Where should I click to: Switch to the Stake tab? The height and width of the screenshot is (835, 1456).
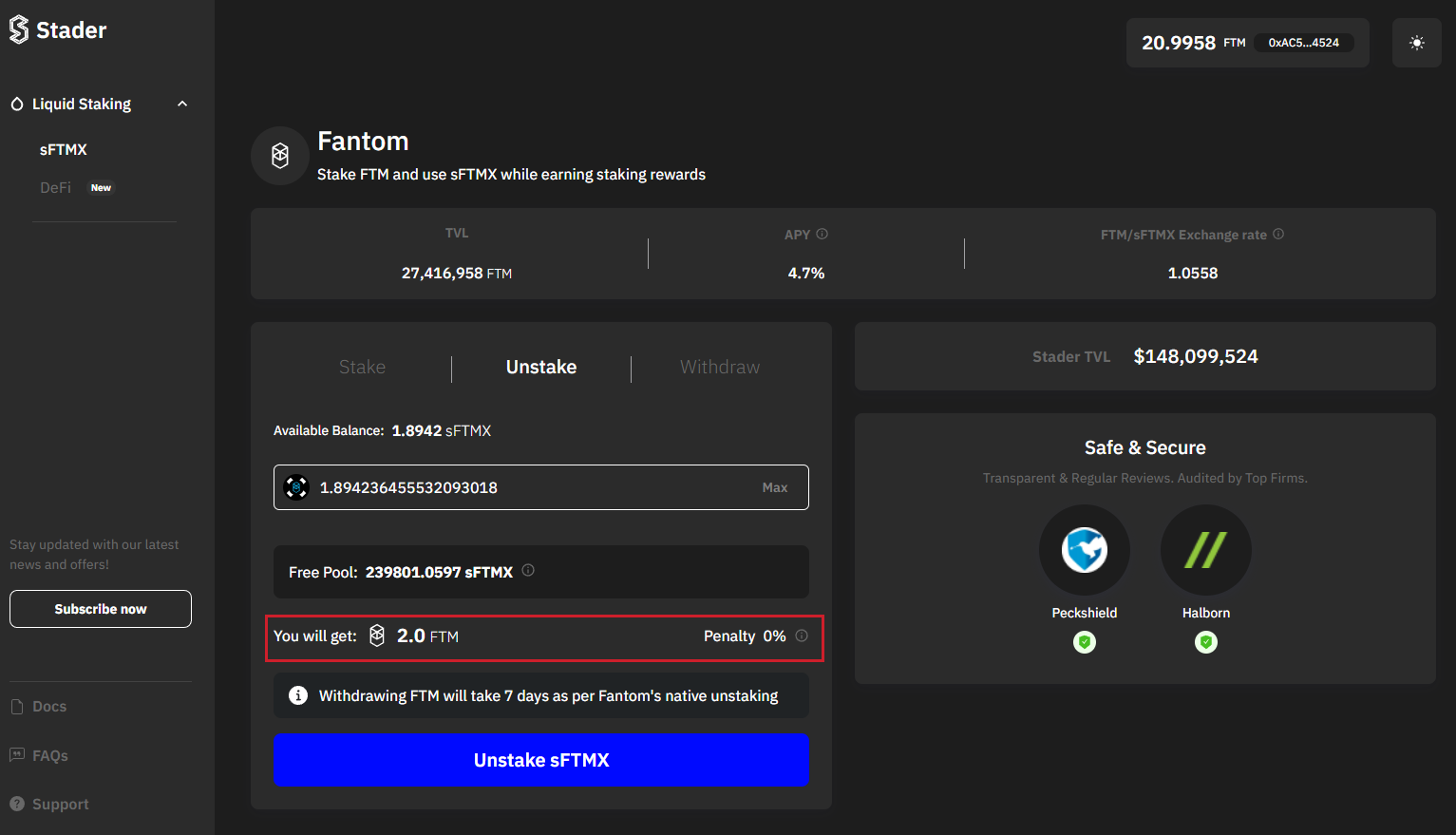pos(362,367)
